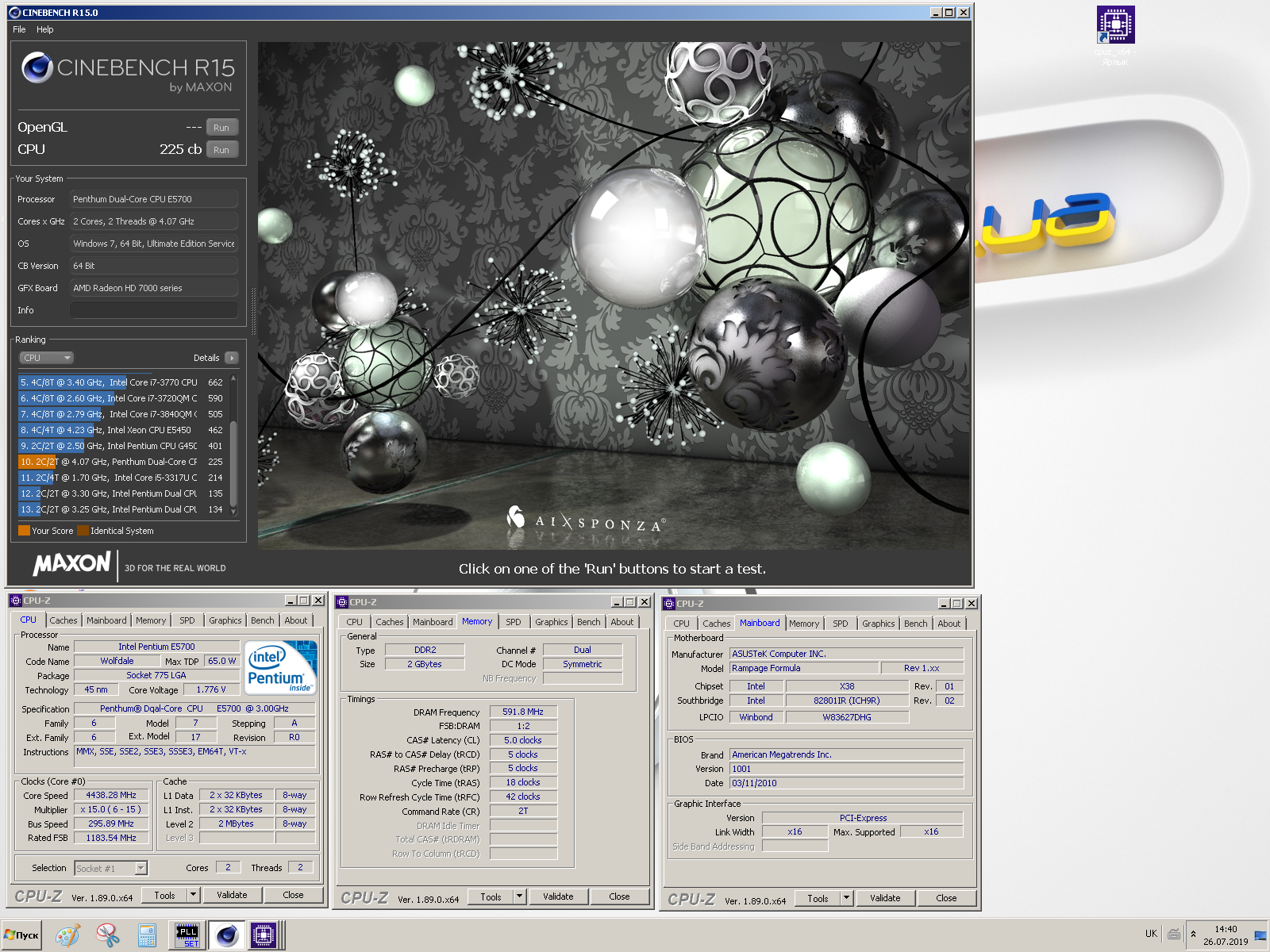This screenshot has height=952, width=1270.
Task: Select Mainboard tab in the CPU-Z Memory window
Action: (x=433, y=622)
